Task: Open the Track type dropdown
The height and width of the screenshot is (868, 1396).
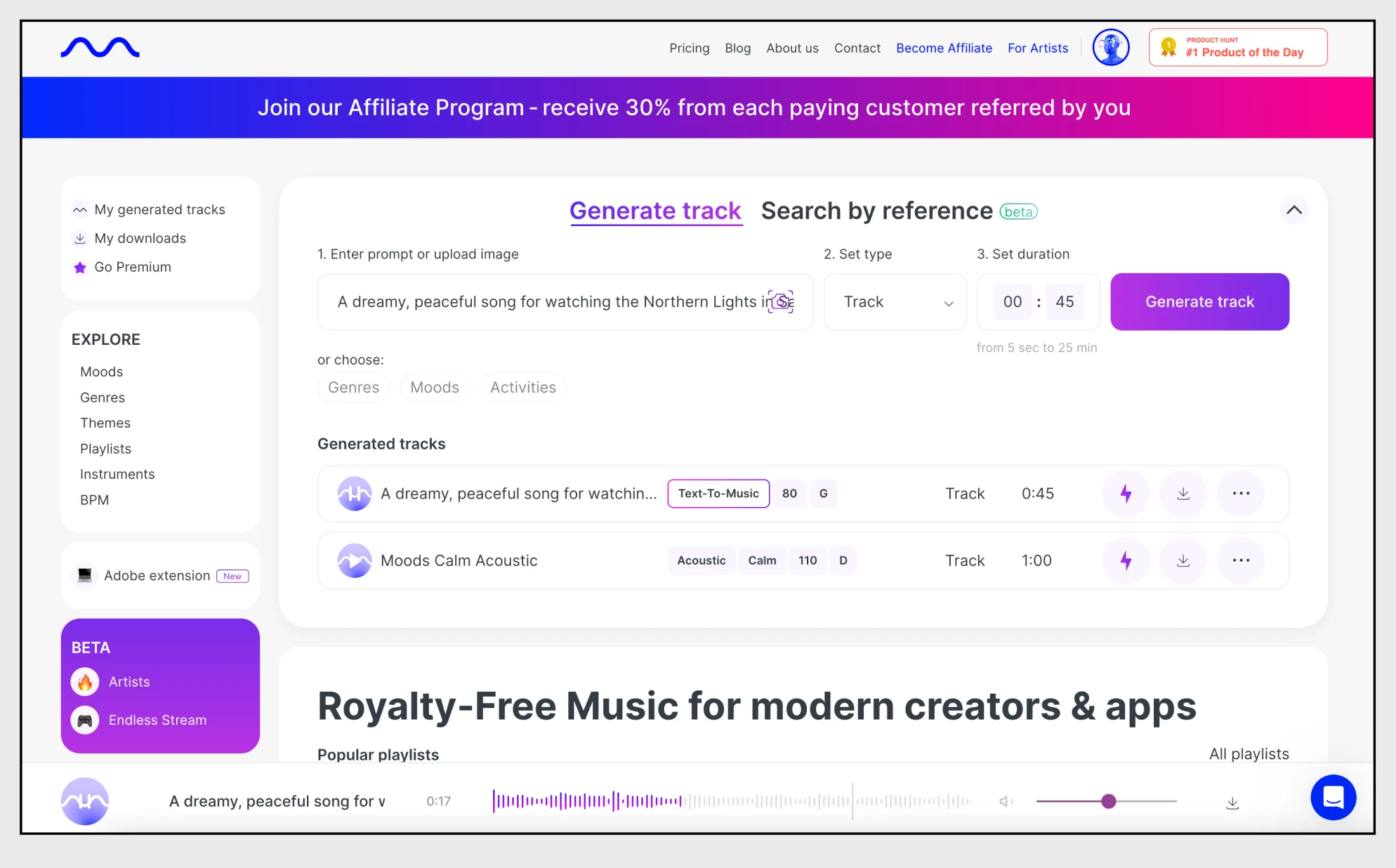Action: click(895, 302)
